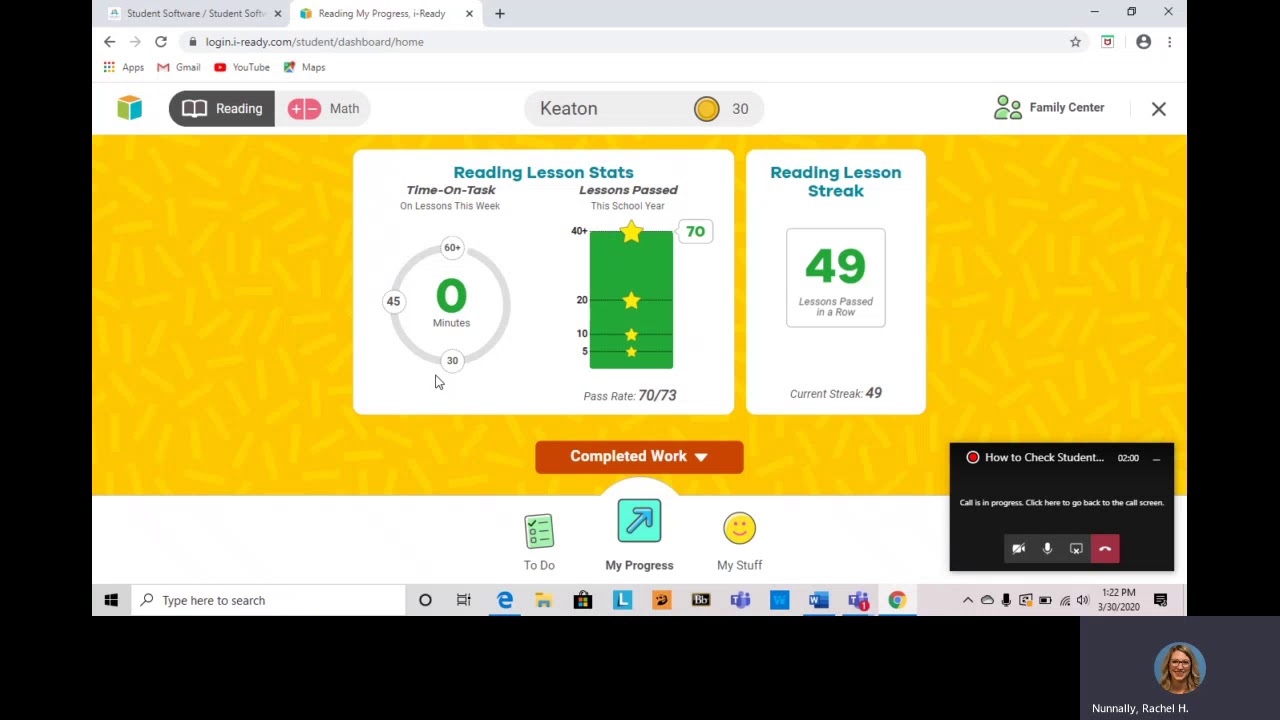1280x720 pixels.
Task: Close i-Ready with the X icon
Action: 1159,108
